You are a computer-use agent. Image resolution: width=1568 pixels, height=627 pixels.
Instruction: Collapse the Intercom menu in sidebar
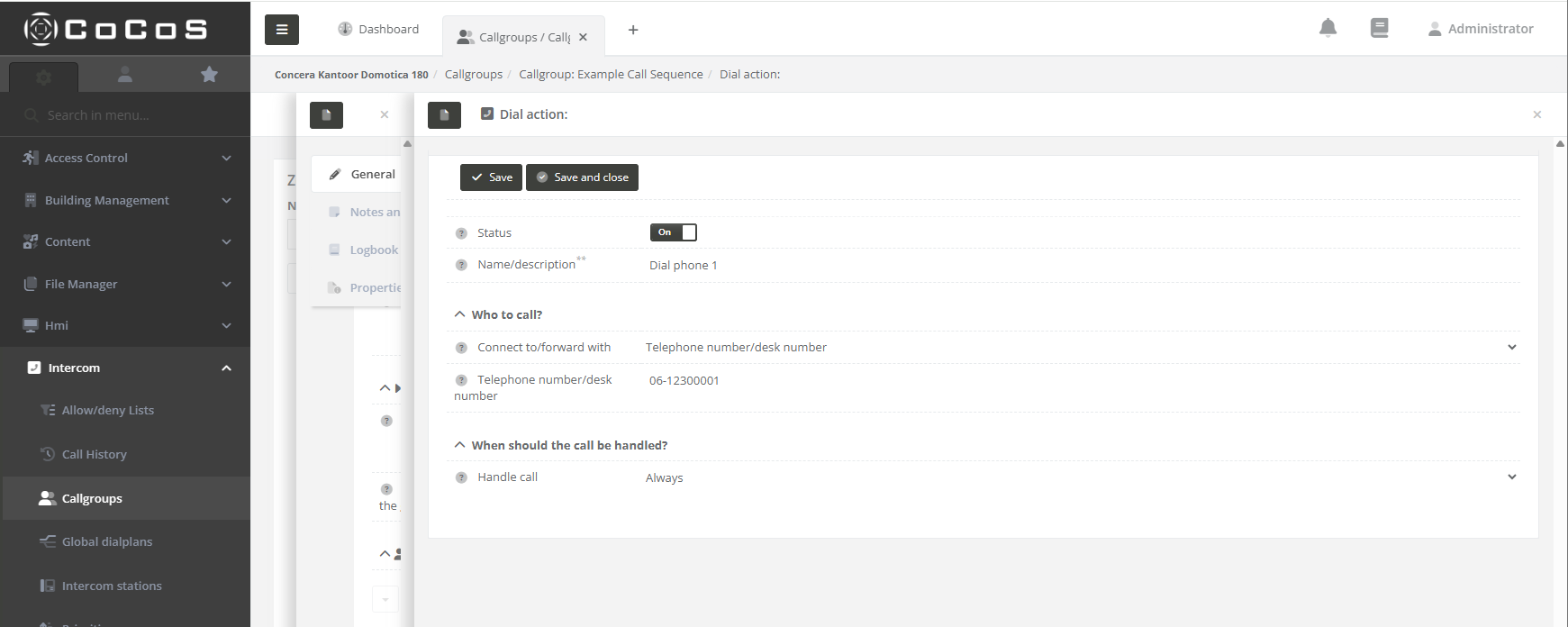pos(226,368)
